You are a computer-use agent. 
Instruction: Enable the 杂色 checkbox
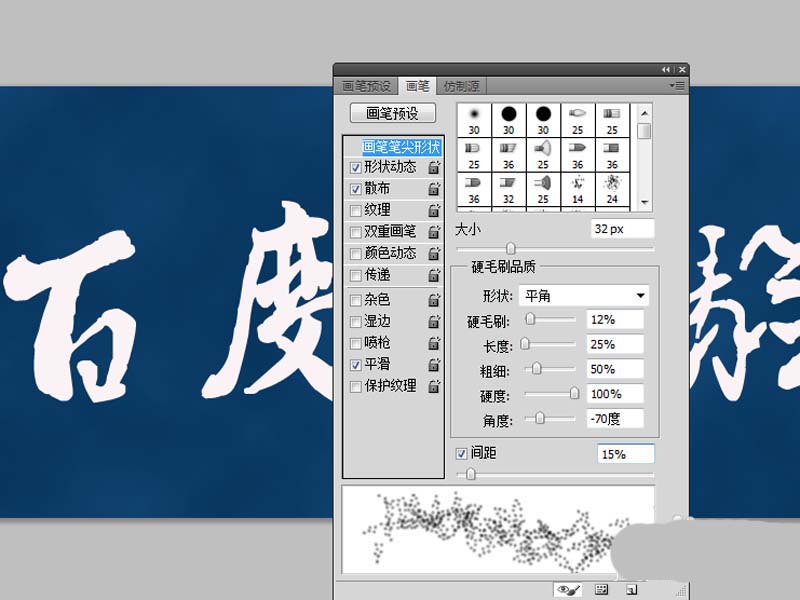click(356, 300)
